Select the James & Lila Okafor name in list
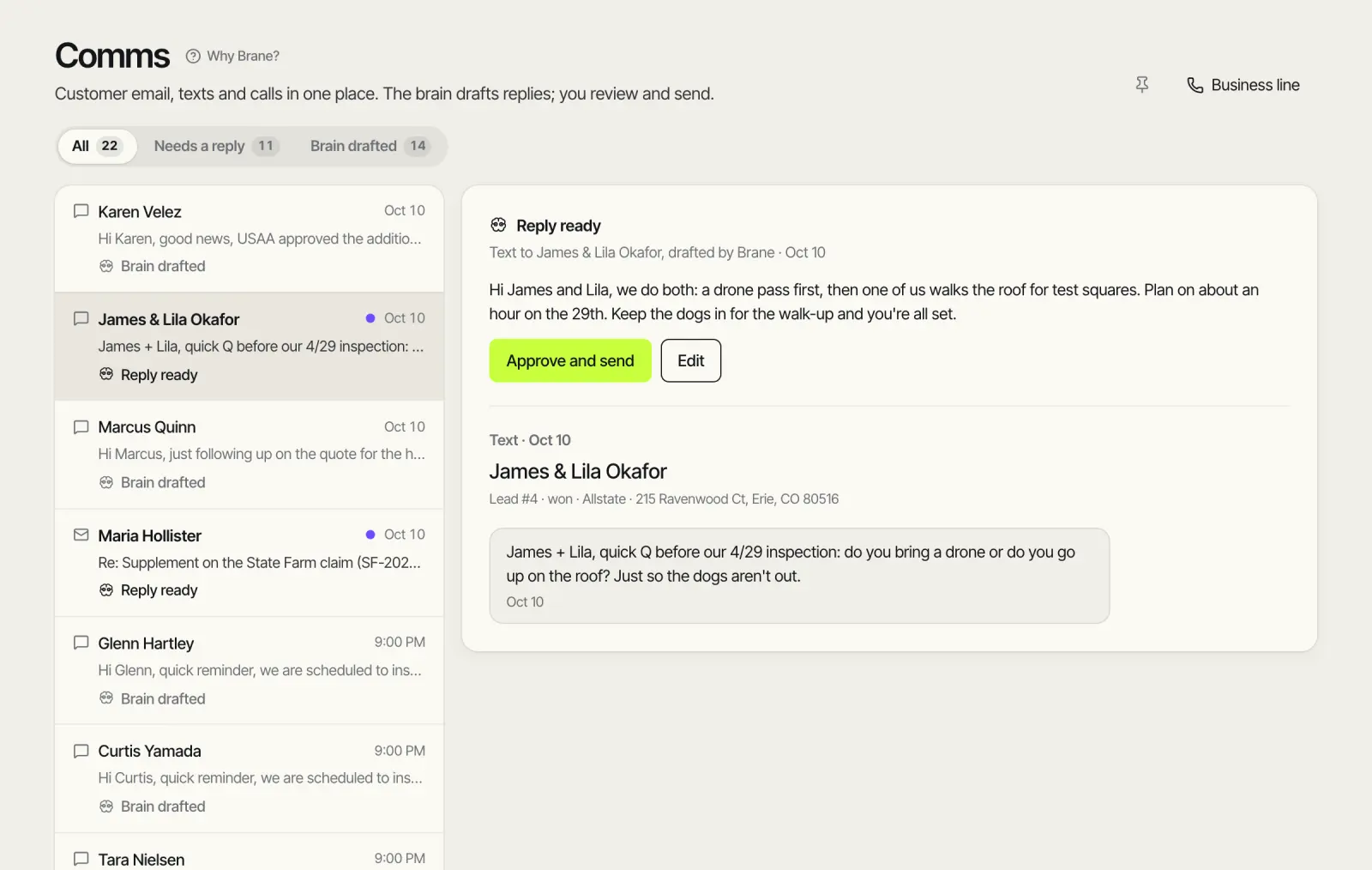 (169, 319)
